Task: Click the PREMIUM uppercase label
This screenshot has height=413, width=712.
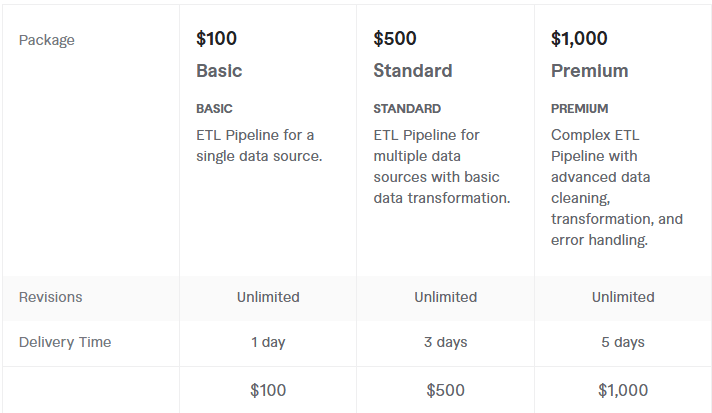Action: (579, 109)
